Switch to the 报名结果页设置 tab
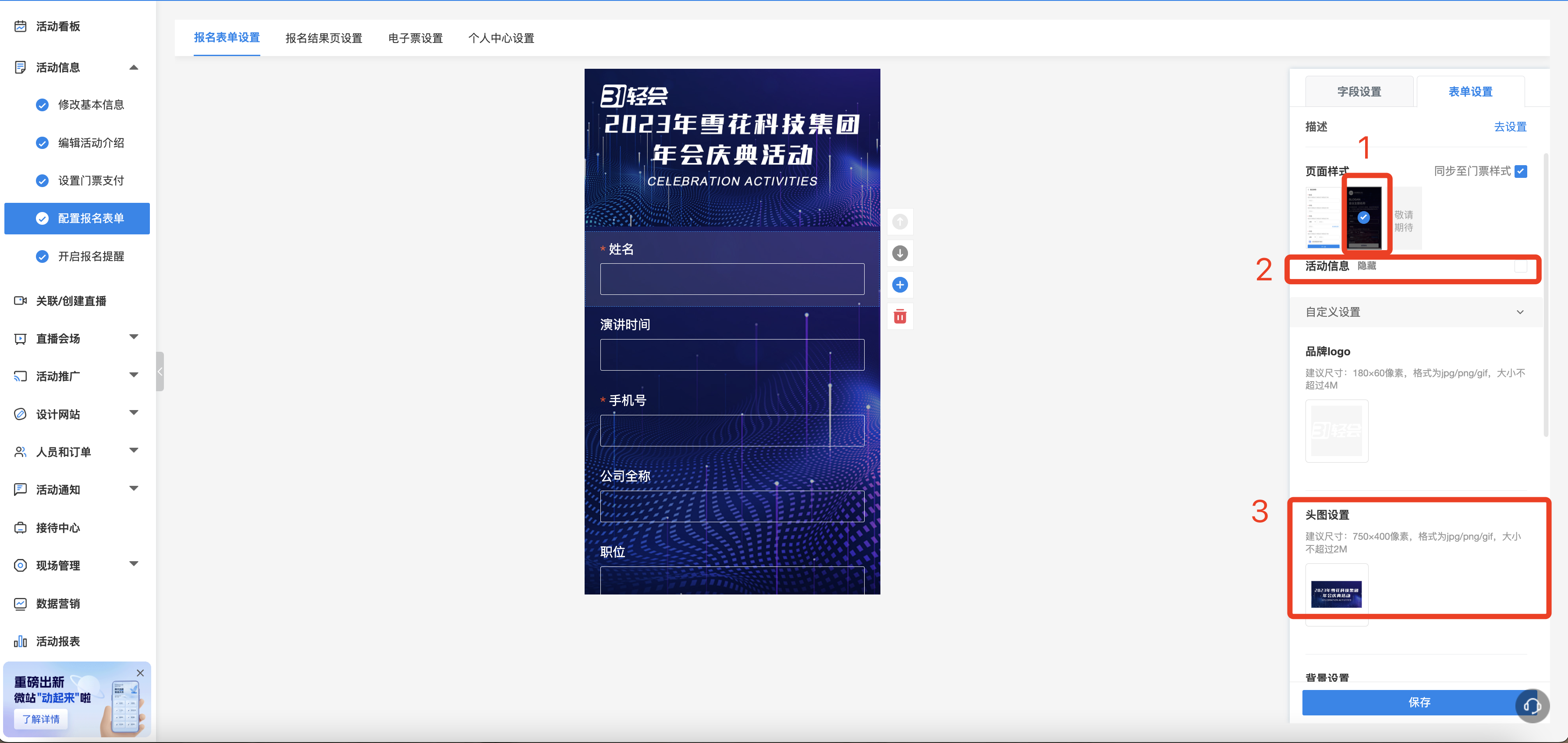1568x743 pixels. pos(324,39)
